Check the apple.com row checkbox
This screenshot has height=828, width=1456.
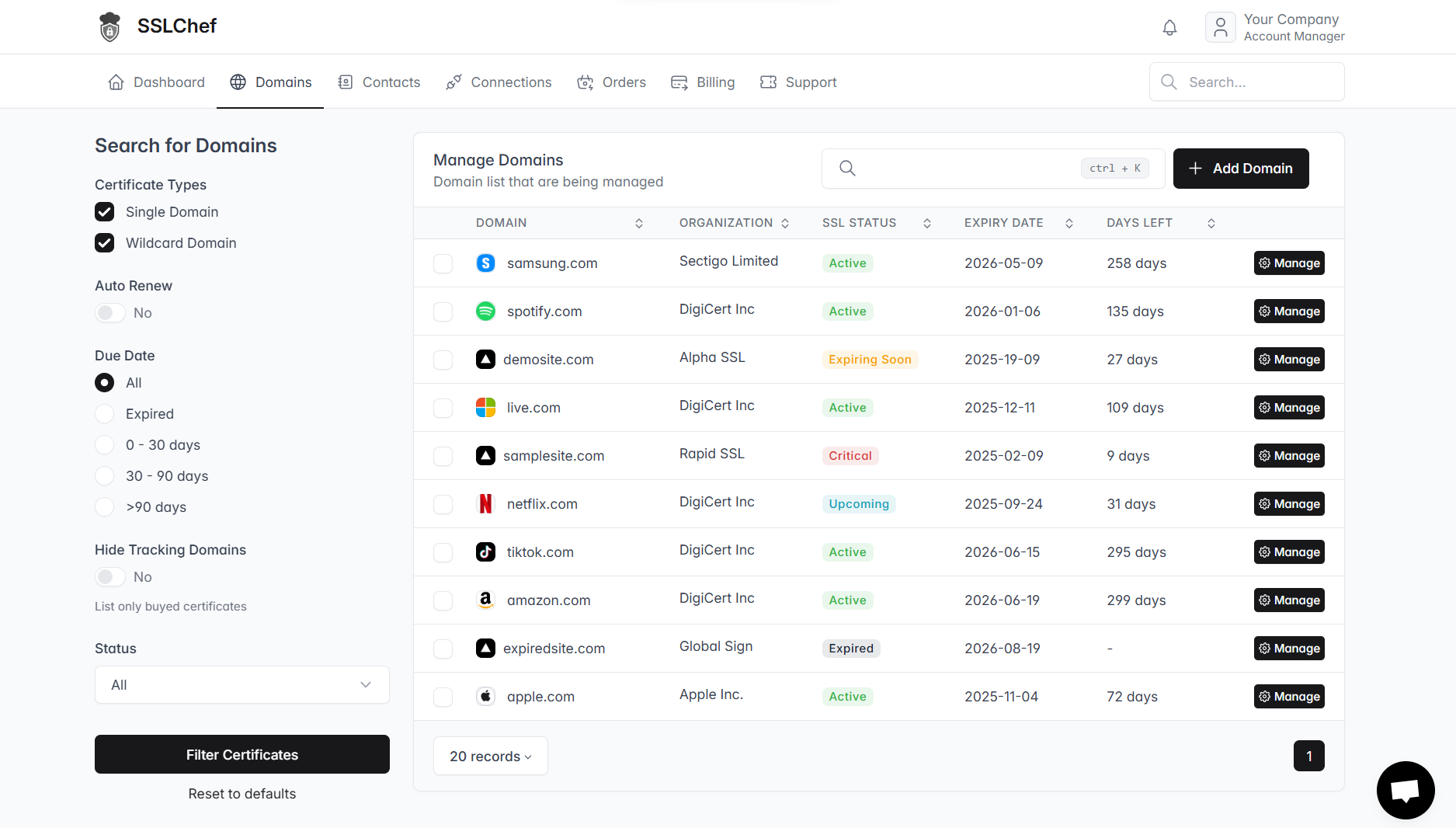point(443,698)
